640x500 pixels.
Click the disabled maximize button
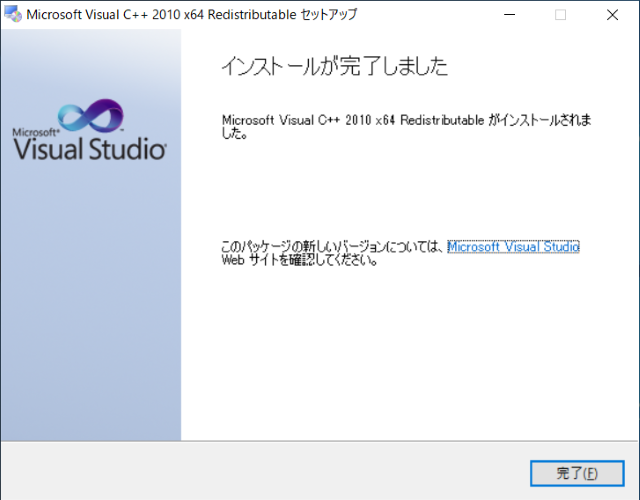click(x=560, y=15)
